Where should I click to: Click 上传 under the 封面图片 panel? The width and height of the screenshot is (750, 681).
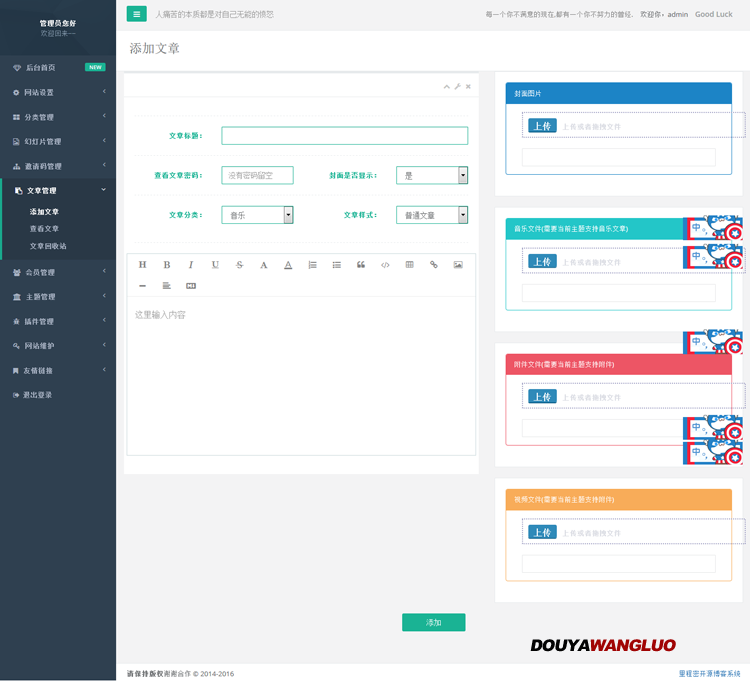click(542, 126)
